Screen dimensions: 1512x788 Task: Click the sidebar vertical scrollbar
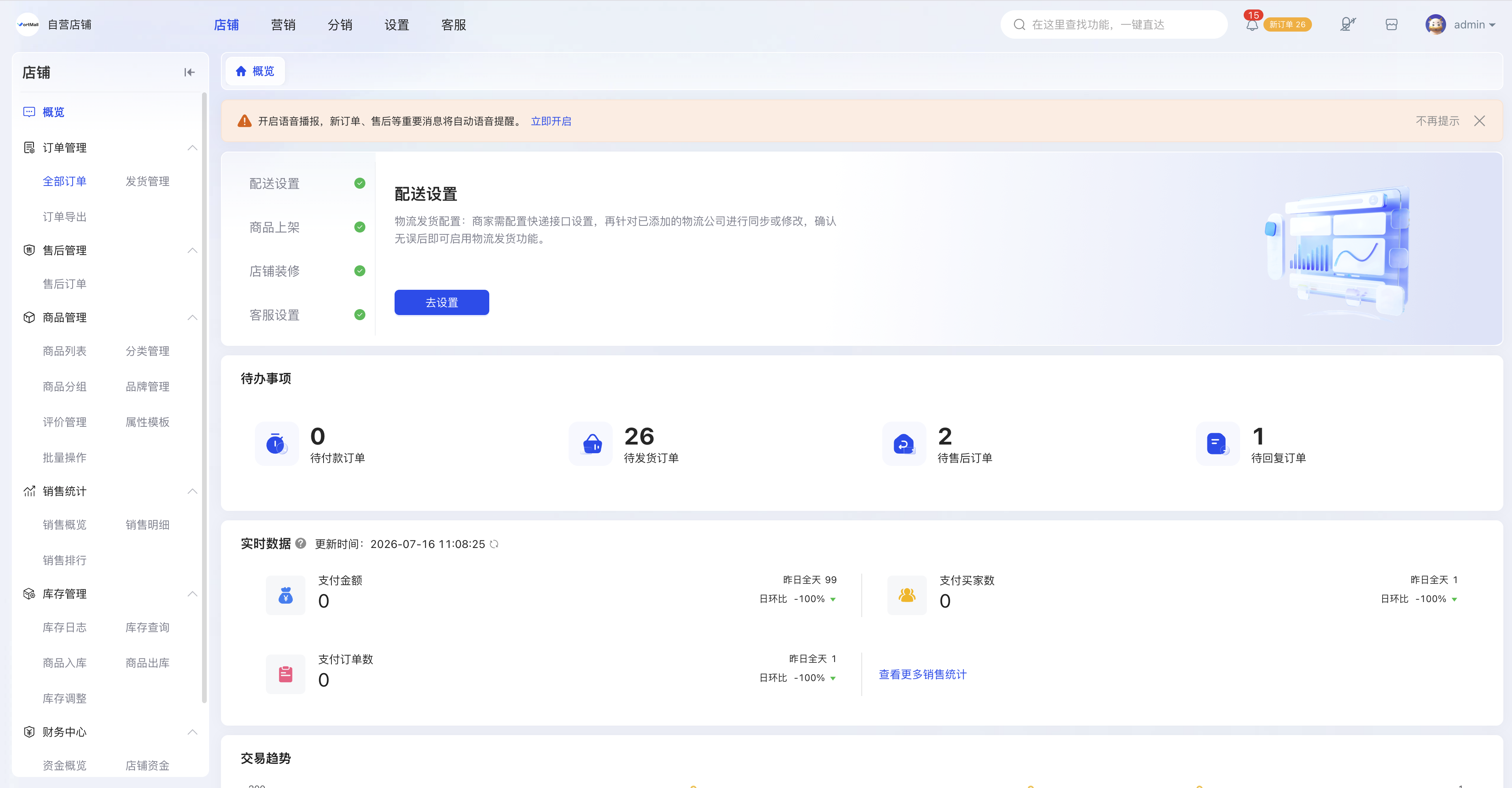tap(204, 397)
